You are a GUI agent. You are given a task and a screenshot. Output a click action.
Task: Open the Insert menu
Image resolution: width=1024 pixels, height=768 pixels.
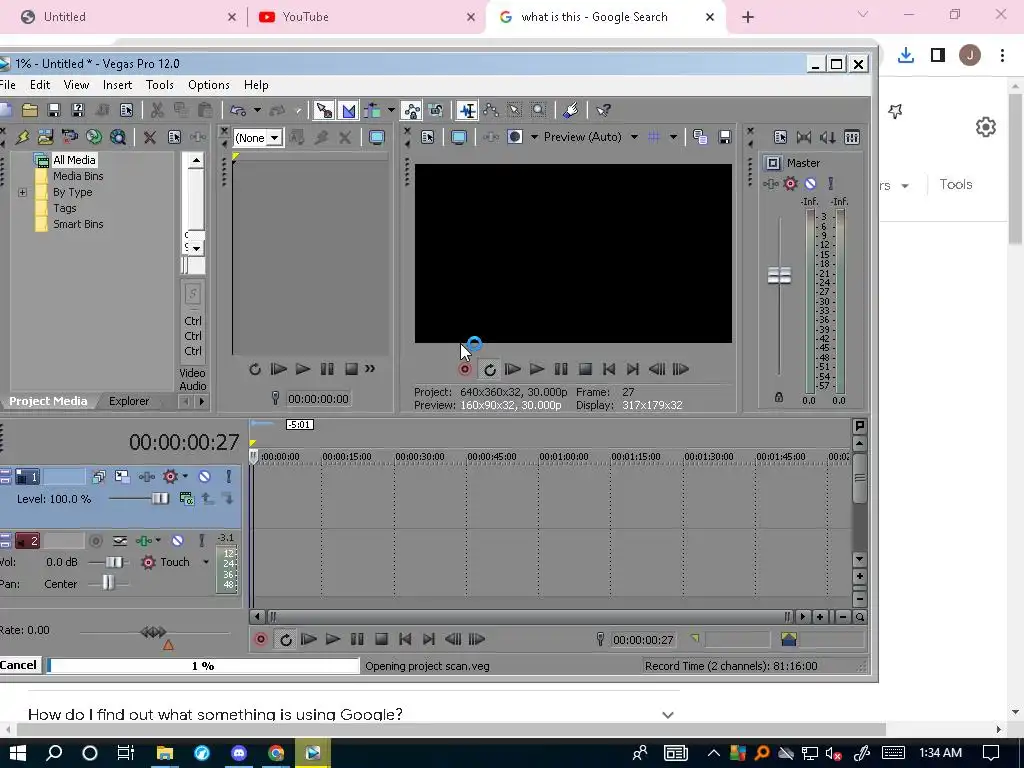[118, 85]
